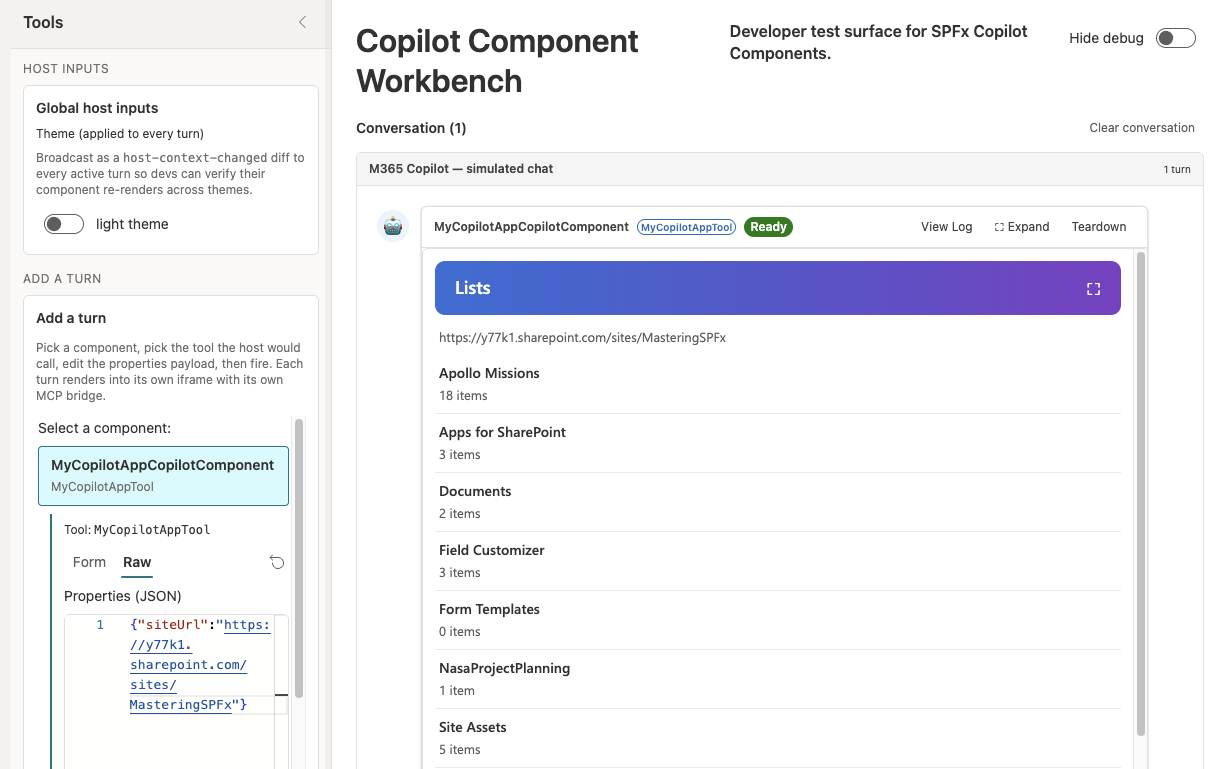Click the site URL under the Lists header

pyautogui.click(x=582, y=338)
